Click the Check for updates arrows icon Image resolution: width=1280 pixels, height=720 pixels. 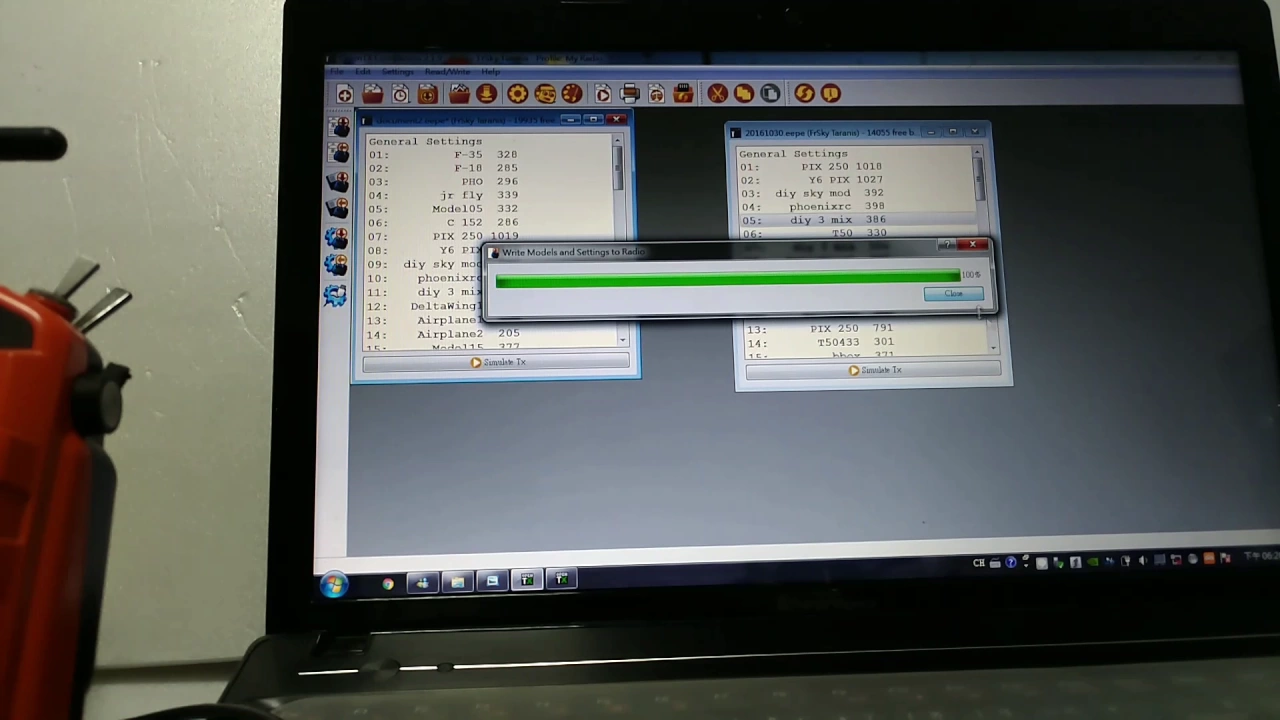pos(804,94)
